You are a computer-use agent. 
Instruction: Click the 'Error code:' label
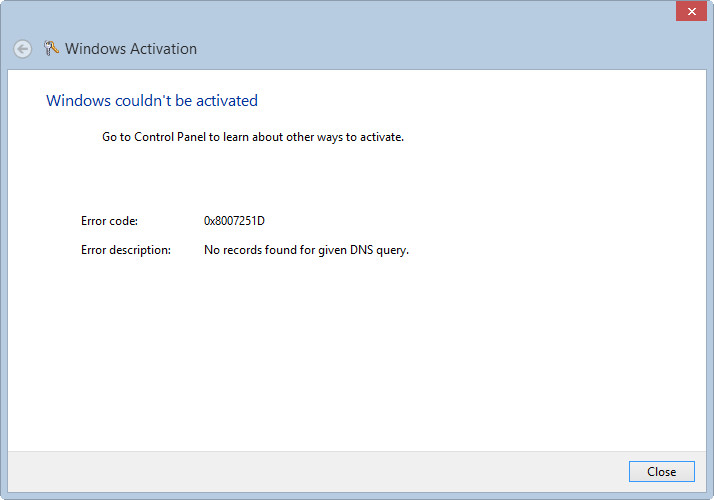point(109,221)
